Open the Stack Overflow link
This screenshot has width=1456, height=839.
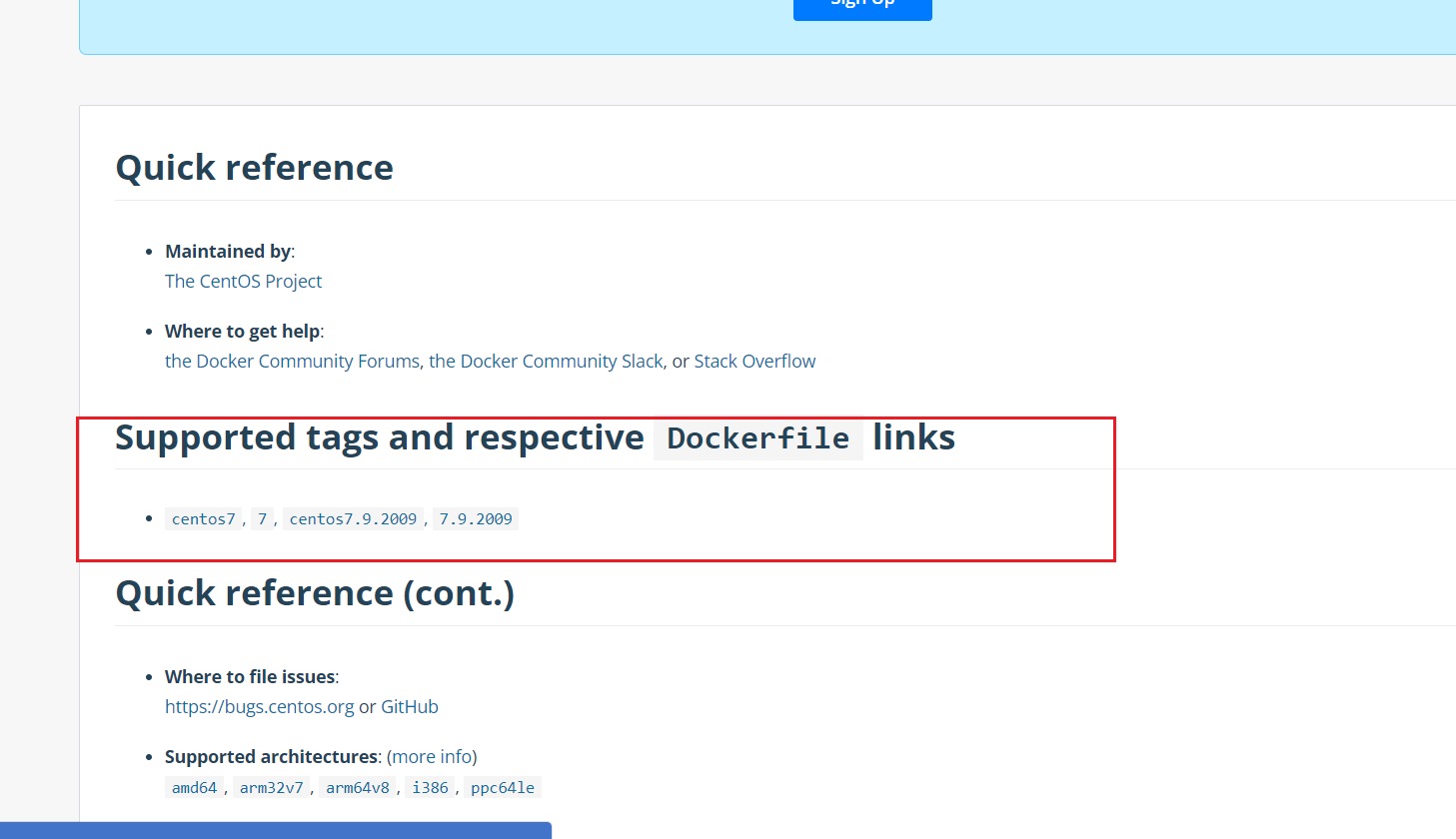tap(754, 362)
